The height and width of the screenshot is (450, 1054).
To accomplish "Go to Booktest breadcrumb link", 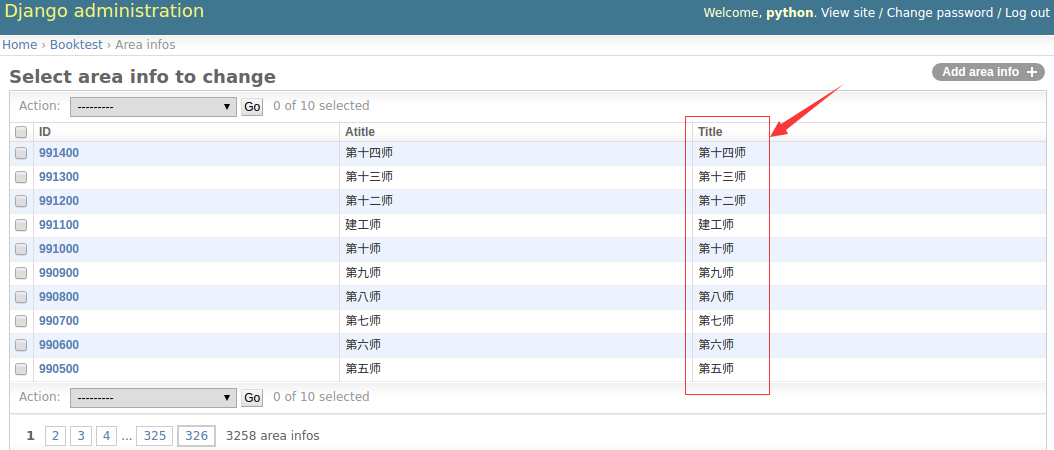I will tap(76, 45).
